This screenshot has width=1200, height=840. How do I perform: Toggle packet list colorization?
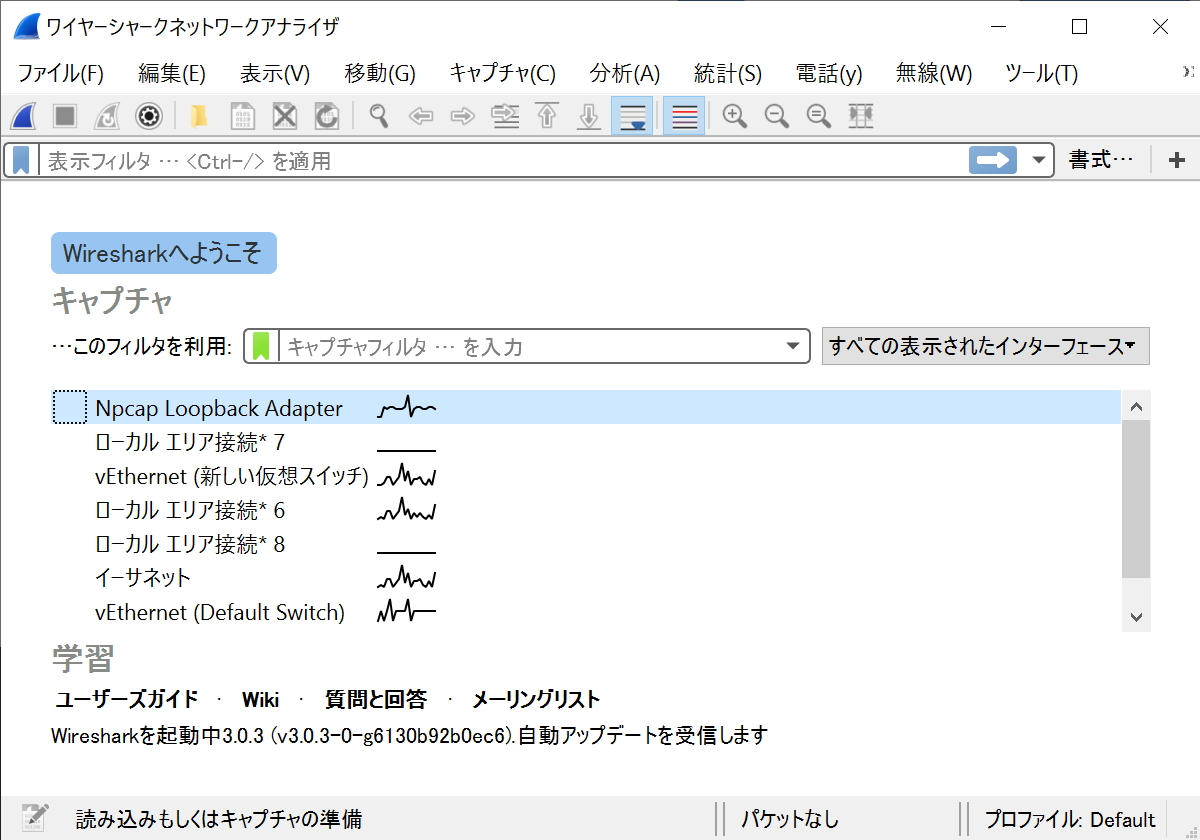coord(683,116)
